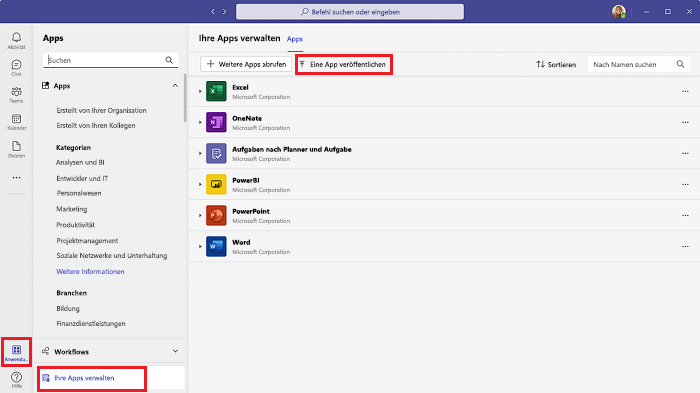Expand the PowerPoint row arrow
The image size is (700, 393).
(200, 215)
